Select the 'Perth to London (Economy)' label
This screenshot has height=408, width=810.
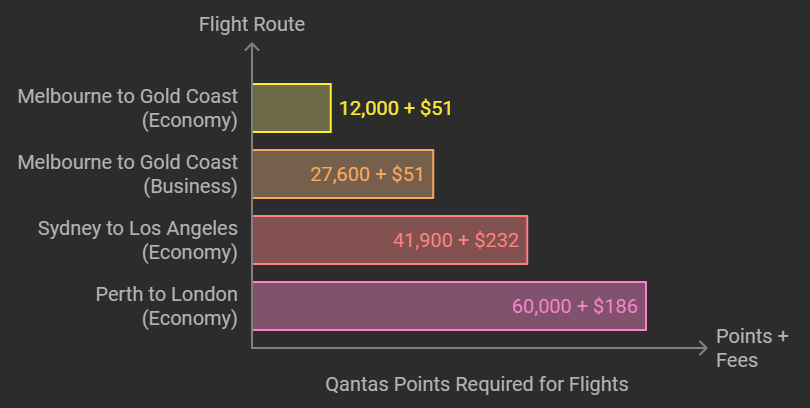point(166,306)
